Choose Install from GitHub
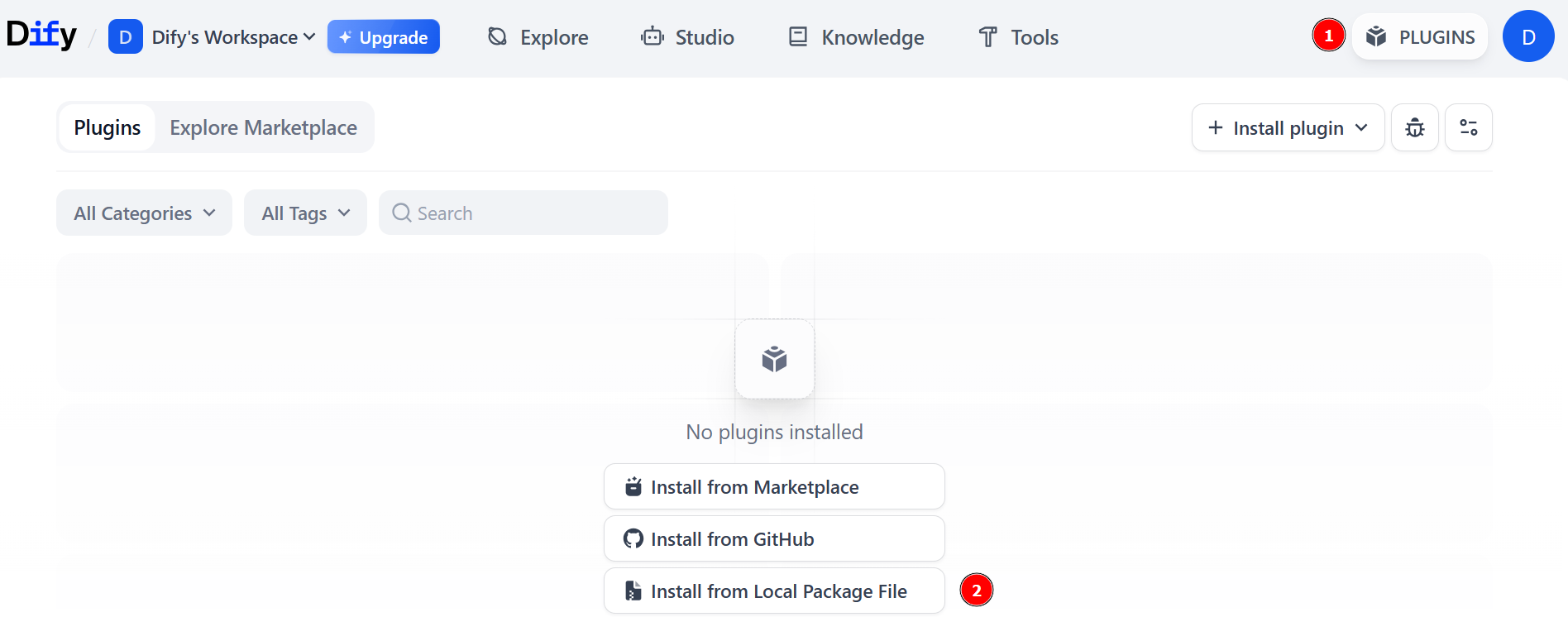The width and height of the screenshot is (1568, 617). (774, 539)
